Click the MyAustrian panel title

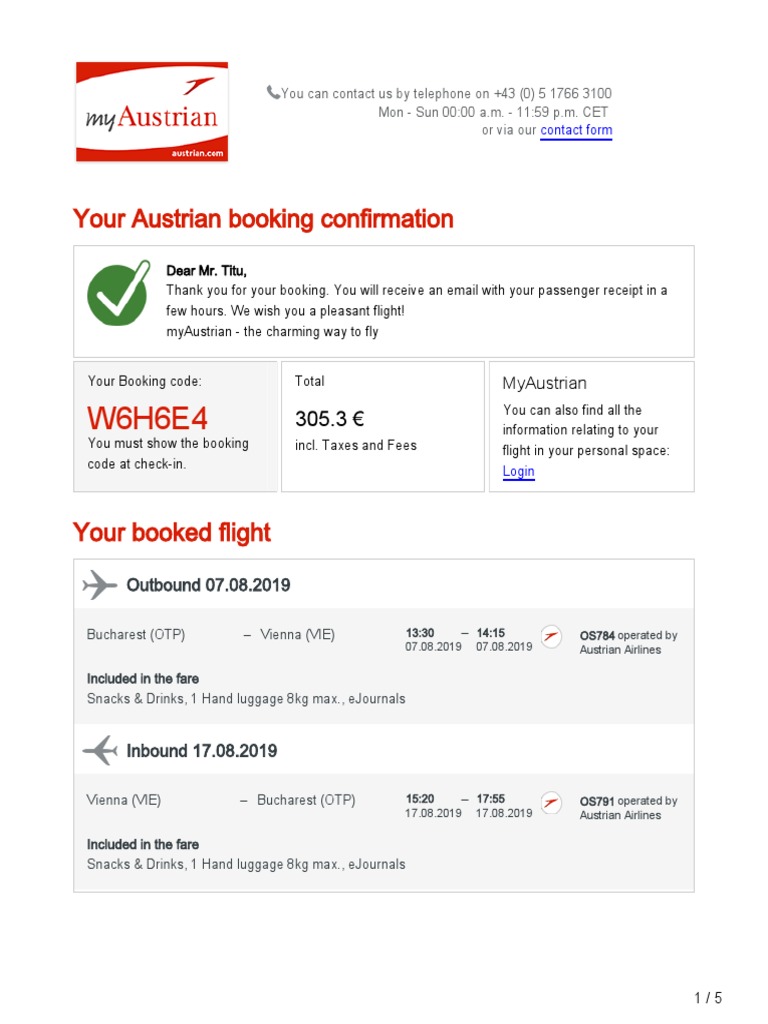pos(544,383)
